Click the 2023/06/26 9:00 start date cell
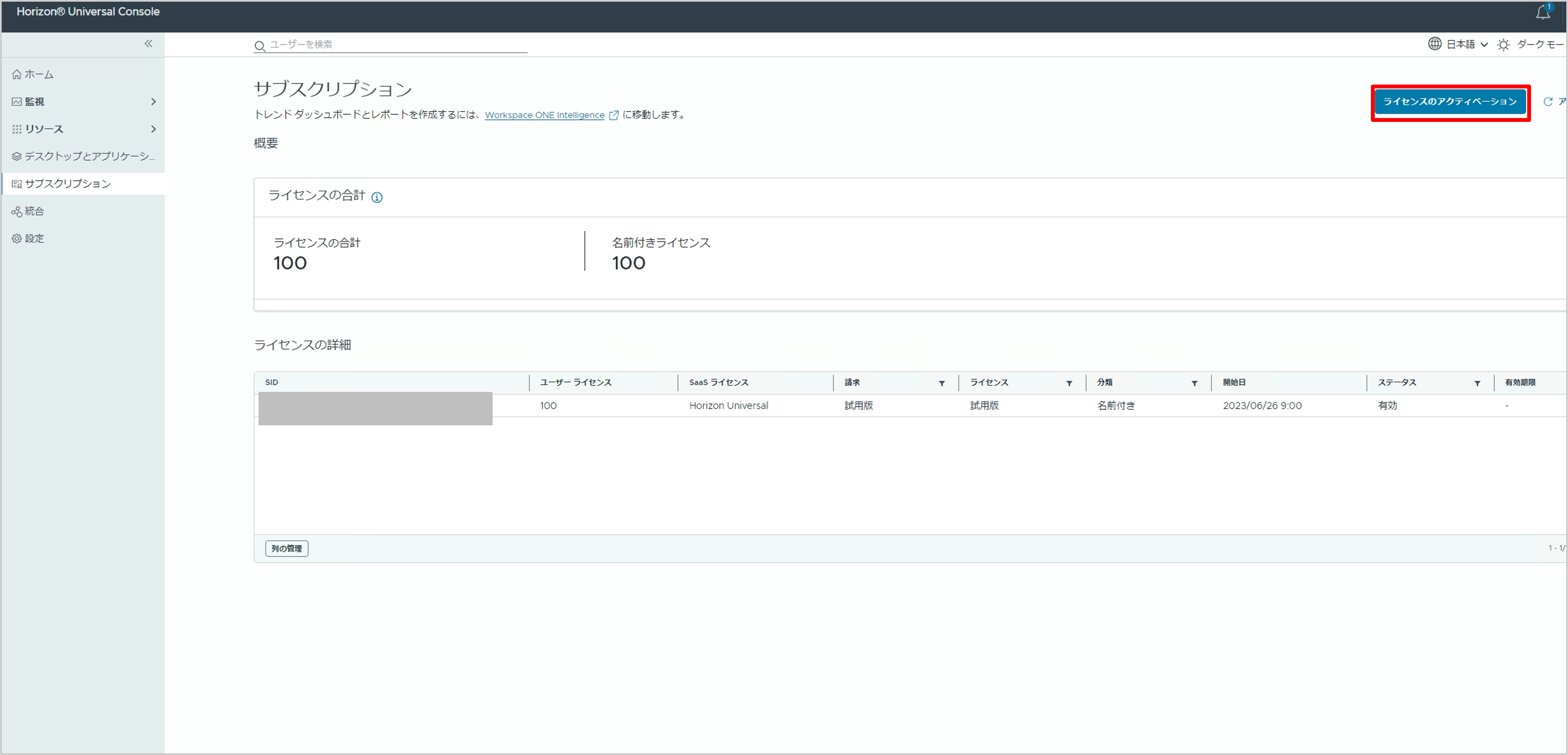1568x755 pixels. (x=1263, y=406)
